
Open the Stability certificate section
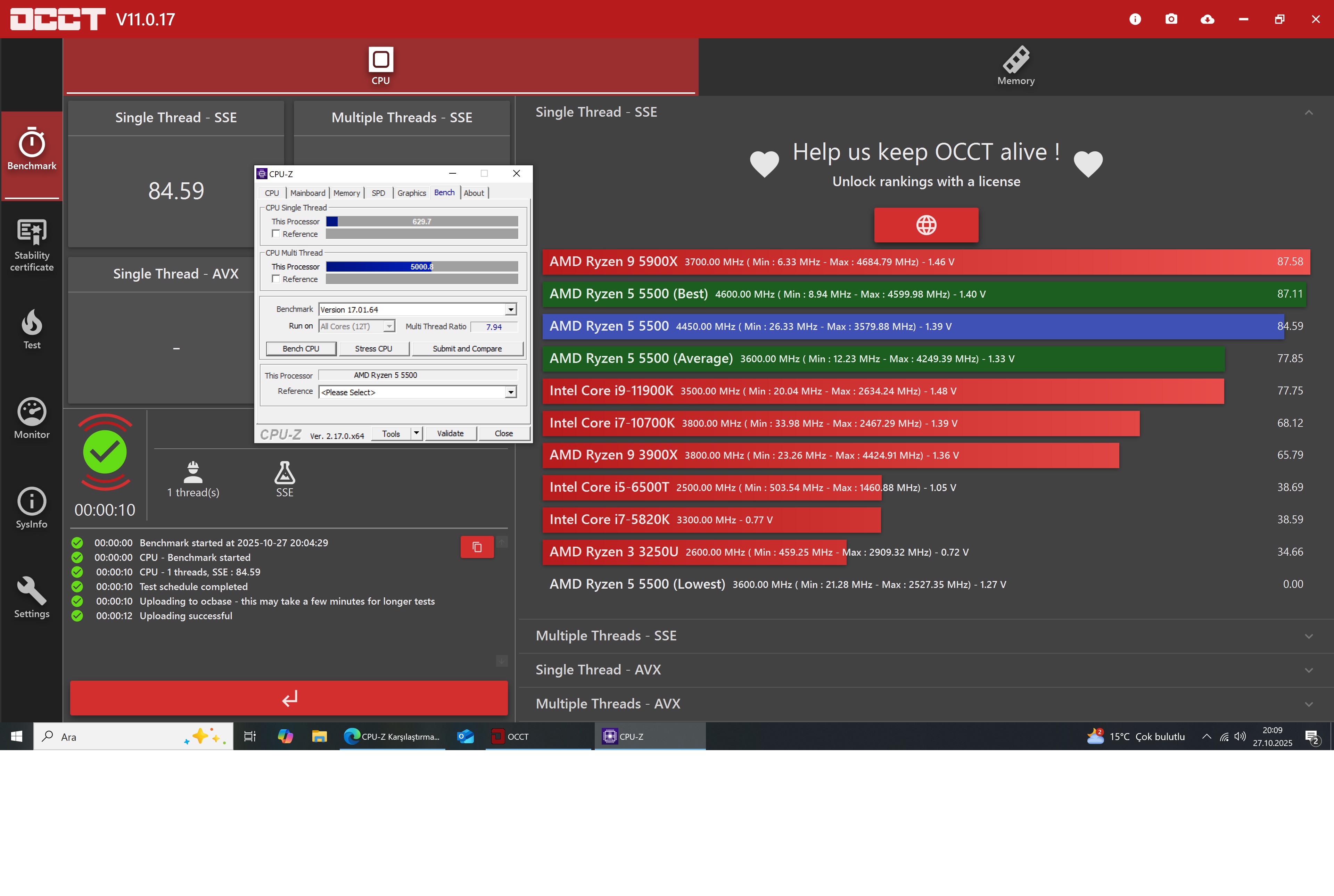31,244
